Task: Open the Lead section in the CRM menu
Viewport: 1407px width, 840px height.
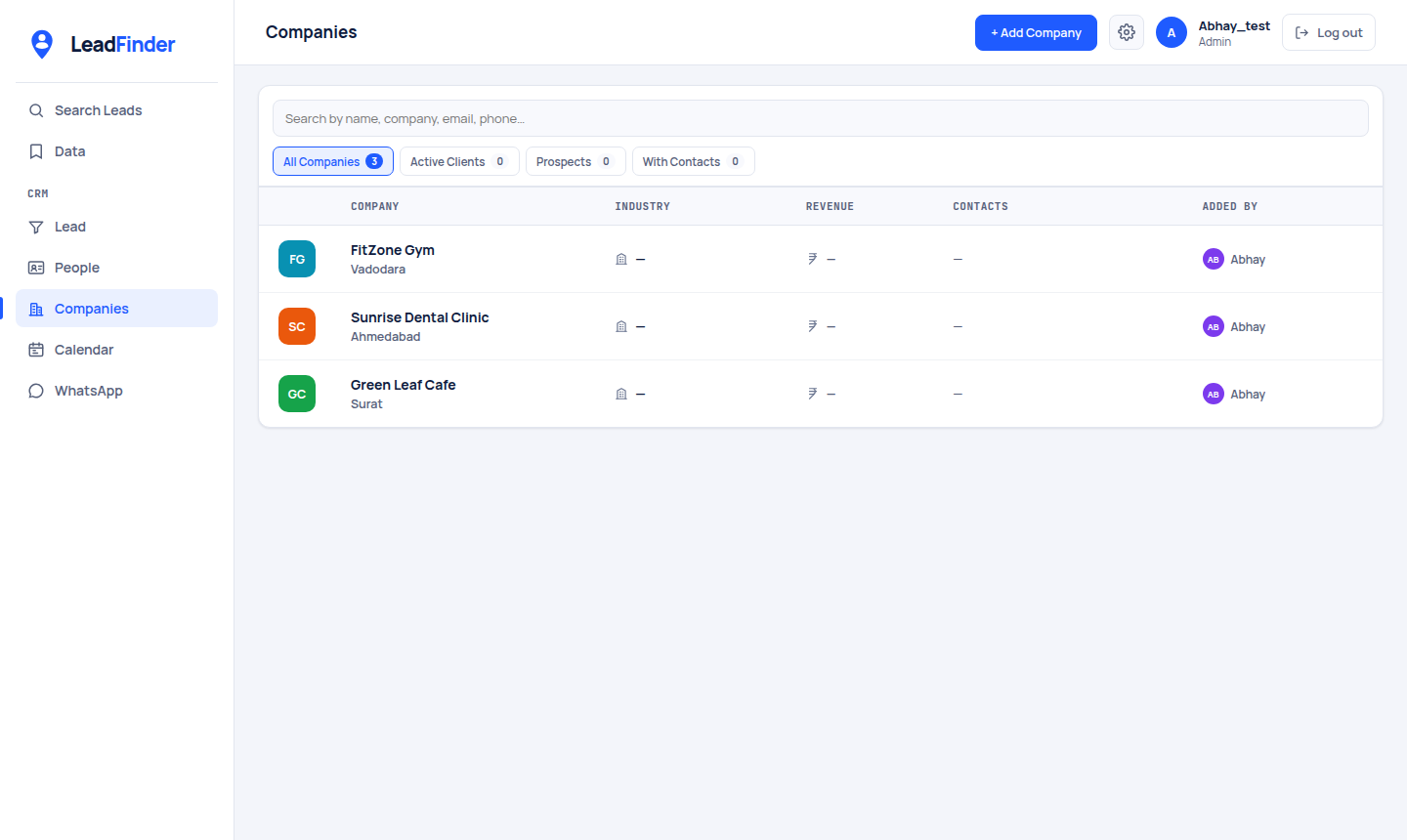Action: pyautogui.click(x=117, y=227)
